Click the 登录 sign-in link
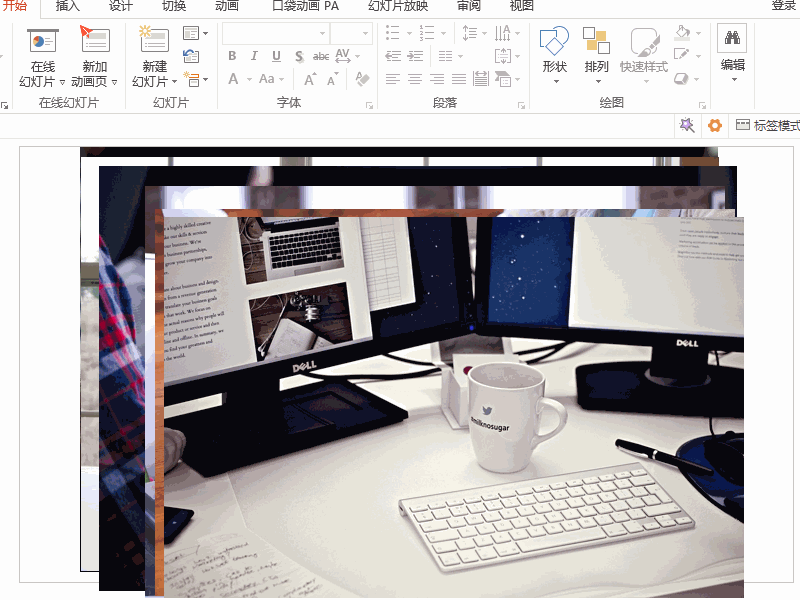Viewport: 800px width, 600px height. coord(784,6)
